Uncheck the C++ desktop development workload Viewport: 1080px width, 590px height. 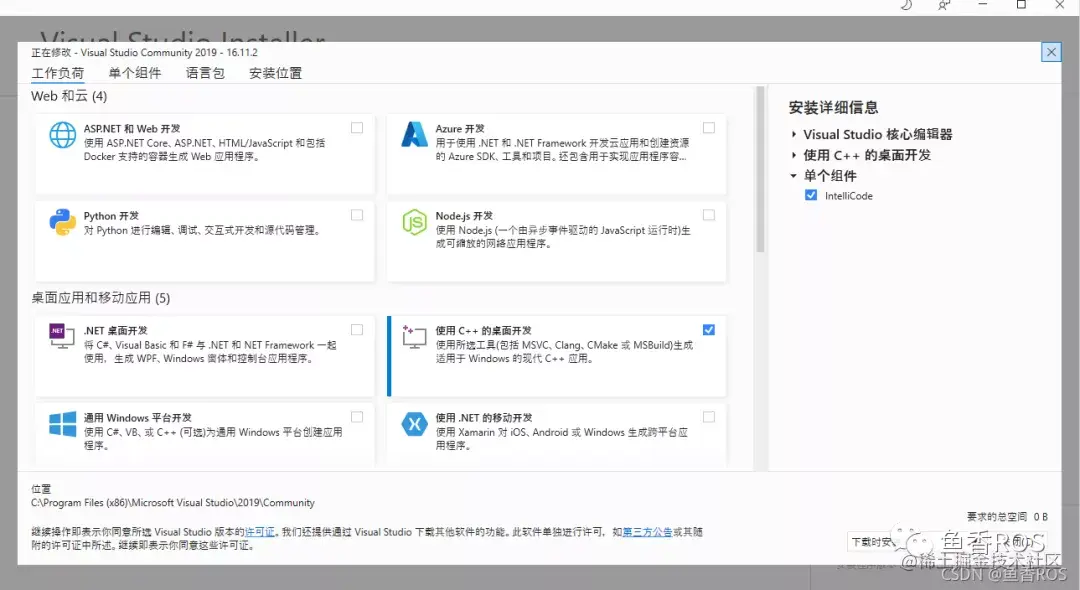pos(709,330)
